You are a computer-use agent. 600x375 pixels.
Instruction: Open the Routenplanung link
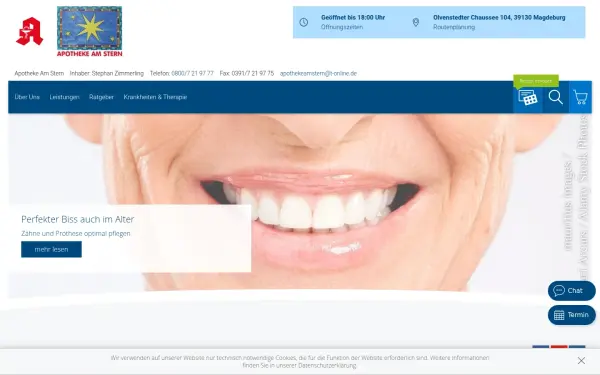click(x=454, y=27)
